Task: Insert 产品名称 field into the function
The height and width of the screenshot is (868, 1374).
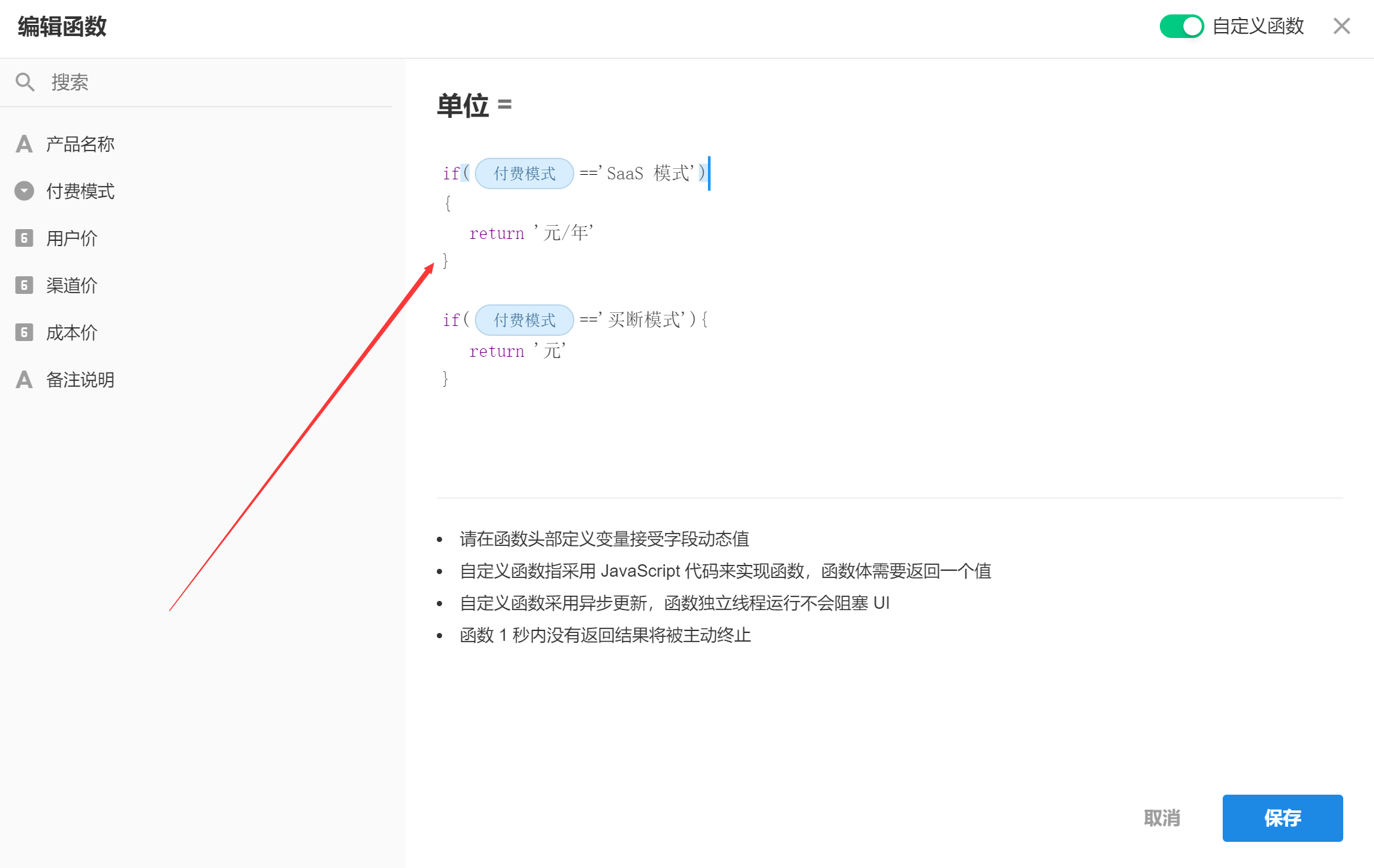Action: [x=80, y=144]
